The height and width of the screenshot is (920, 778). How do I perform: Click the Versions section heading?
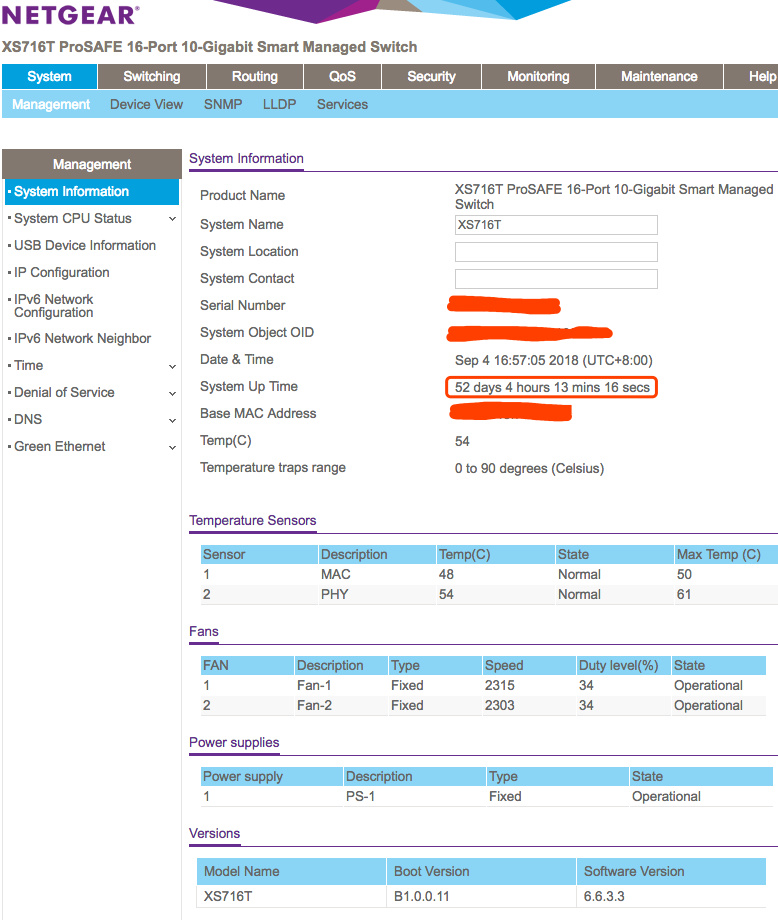coord(214,833)
